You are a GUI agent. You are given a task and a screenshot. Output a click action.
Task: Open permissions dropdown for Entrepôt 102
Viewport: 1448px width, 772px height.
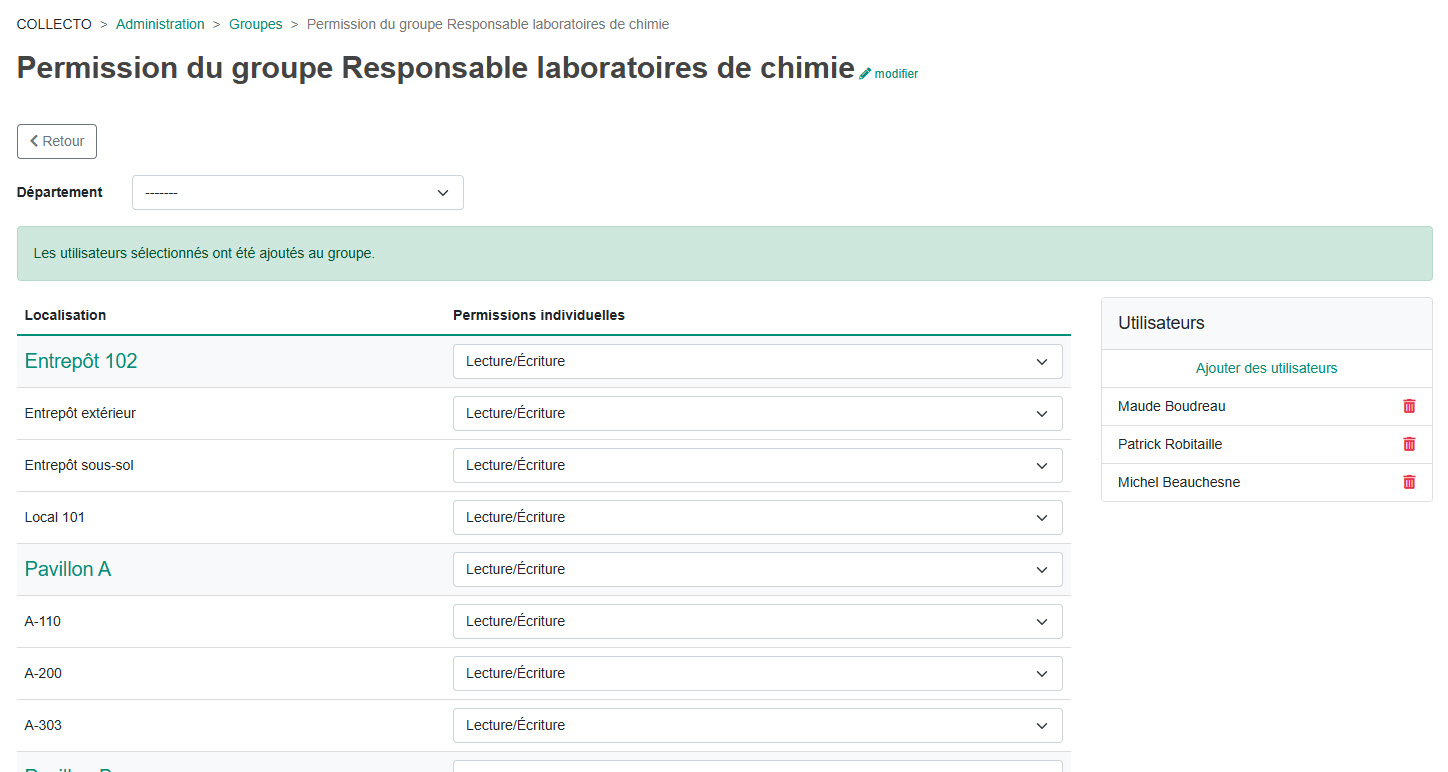tap(757, 362)
